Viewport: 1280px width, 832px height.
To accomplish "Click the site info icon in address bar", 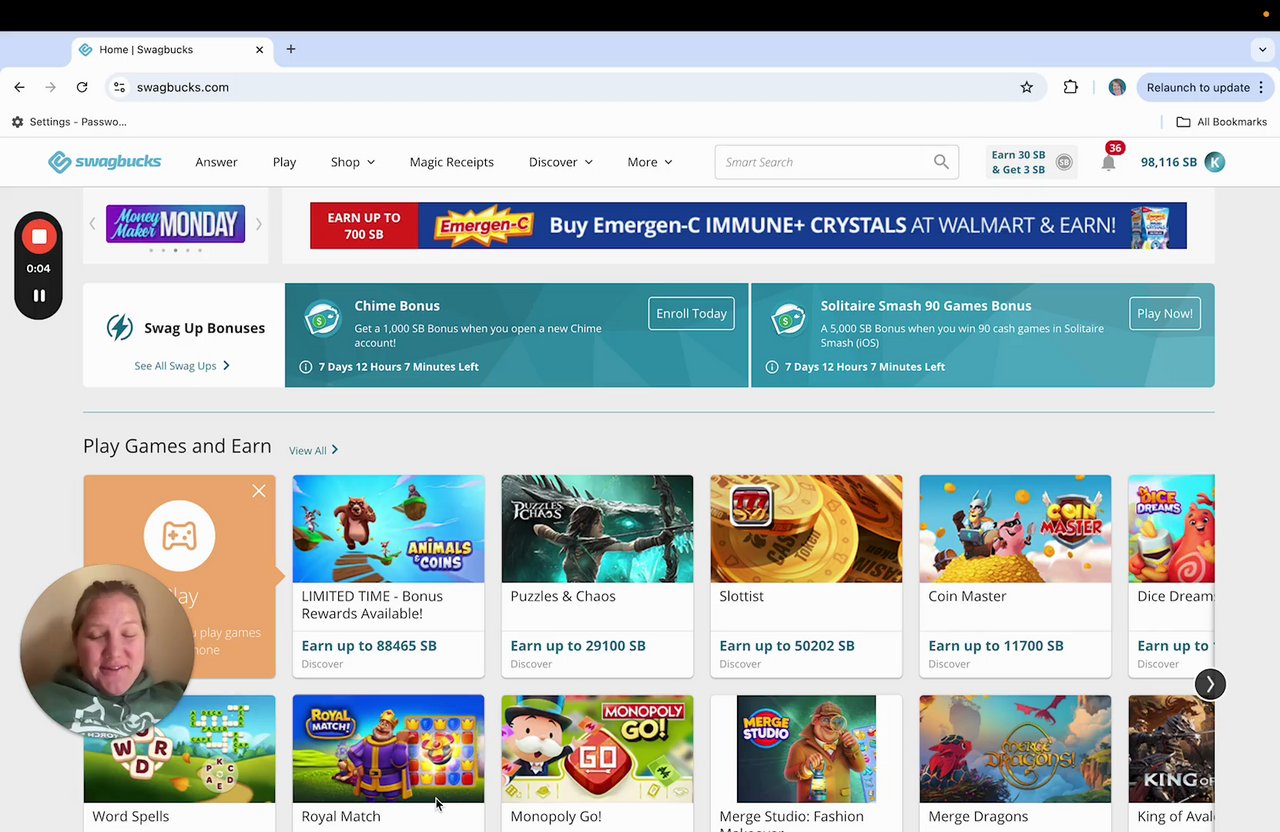I will (x=119, y=87).
